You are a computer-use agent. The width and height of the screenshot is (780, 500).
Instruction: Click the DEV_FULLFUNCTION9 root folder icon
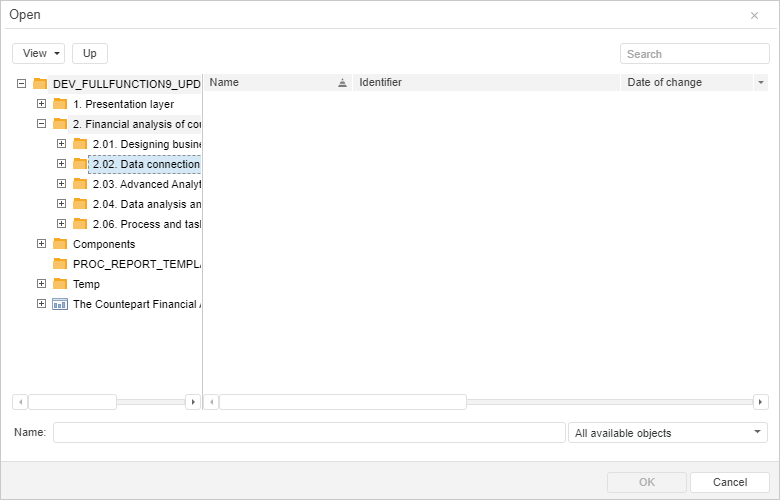40,84
